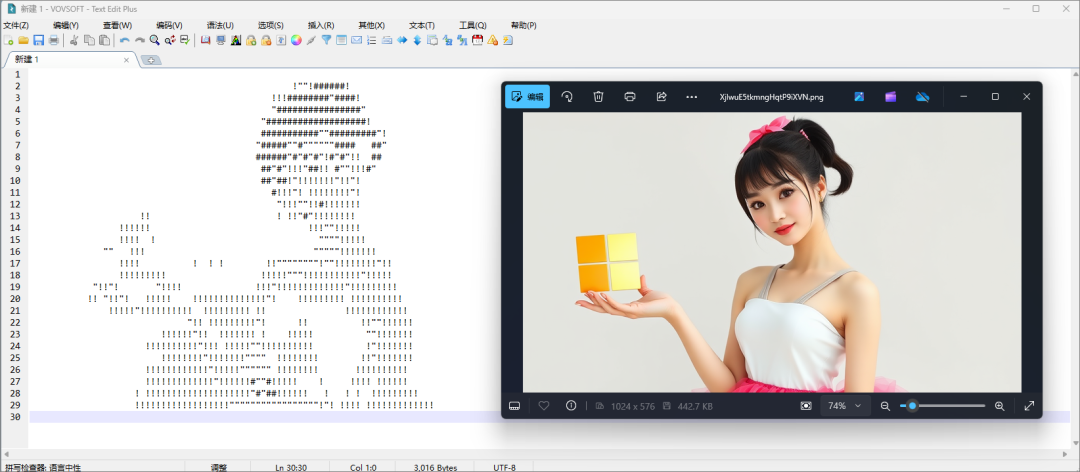This screenshot has width=1080, height=472.
Task: Rotate the image in Photos viewer
Action: (567, 96)
